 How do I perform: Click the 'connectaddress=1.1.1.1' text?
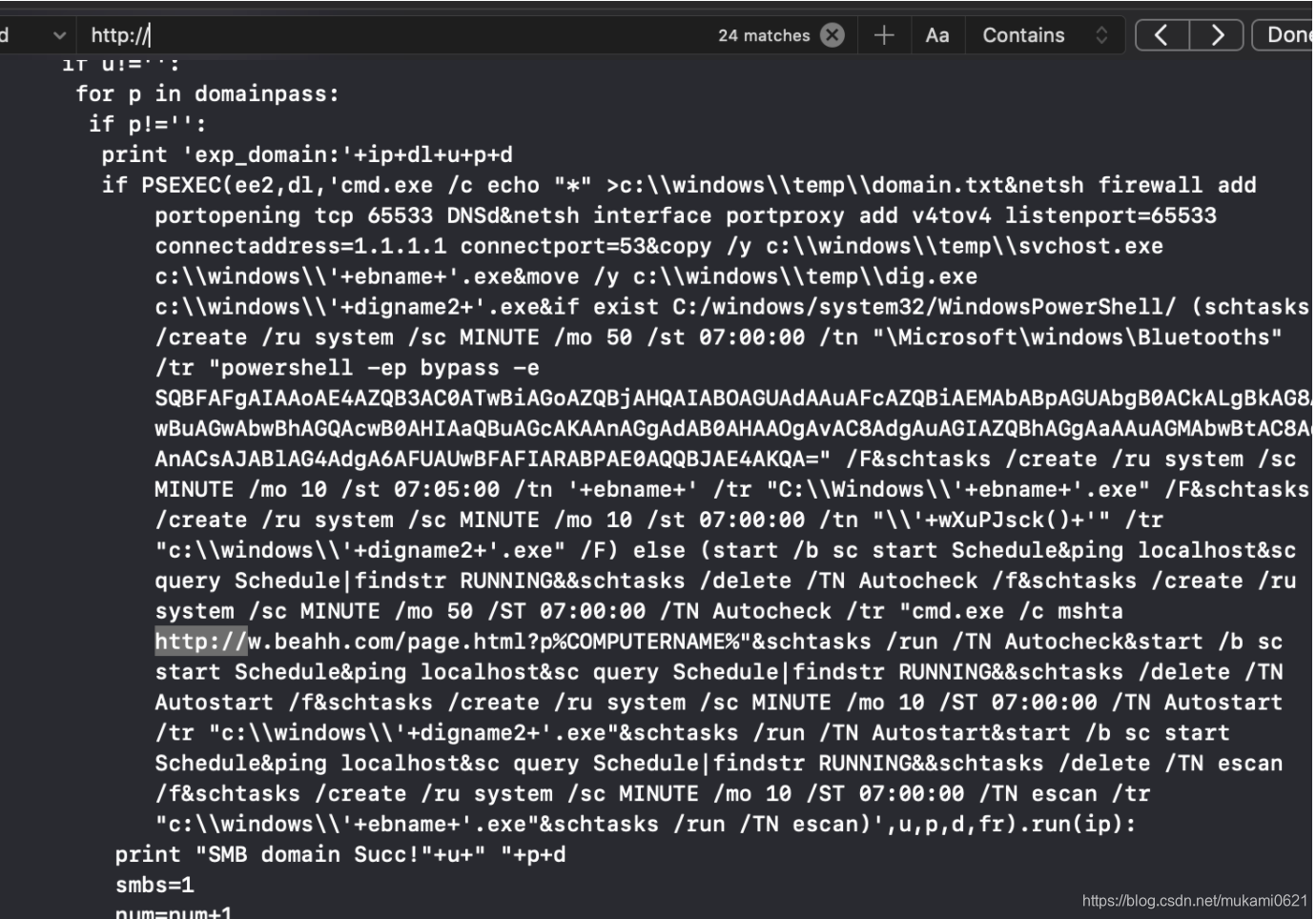pos(300,246)
